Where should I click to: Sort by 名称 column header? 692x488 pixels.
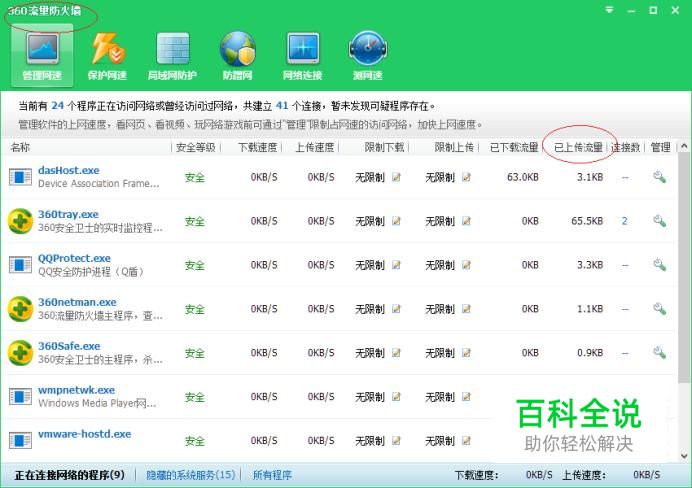click(x=20, y=147)
